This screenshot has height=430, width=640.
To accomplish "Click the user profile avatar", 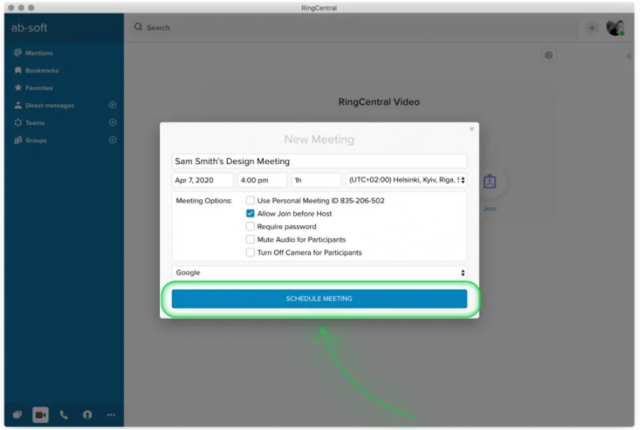I will (614, 27).
